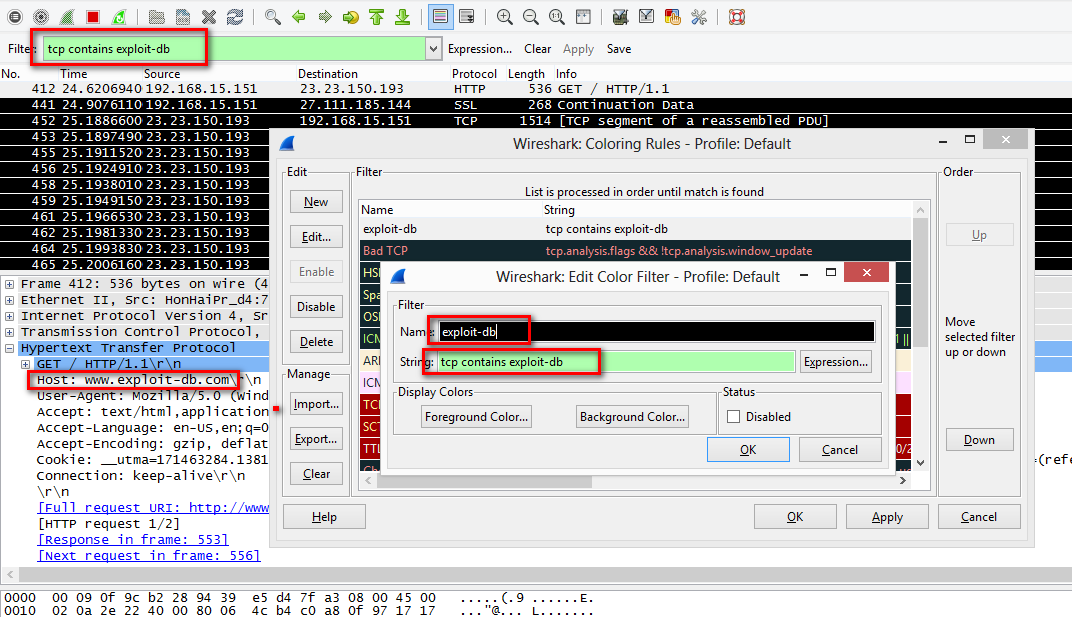This screenshot has width=1072, height=617.
Task: Disable the selected coloring rule
Action: pyautogui.click(x=316, y=306)
